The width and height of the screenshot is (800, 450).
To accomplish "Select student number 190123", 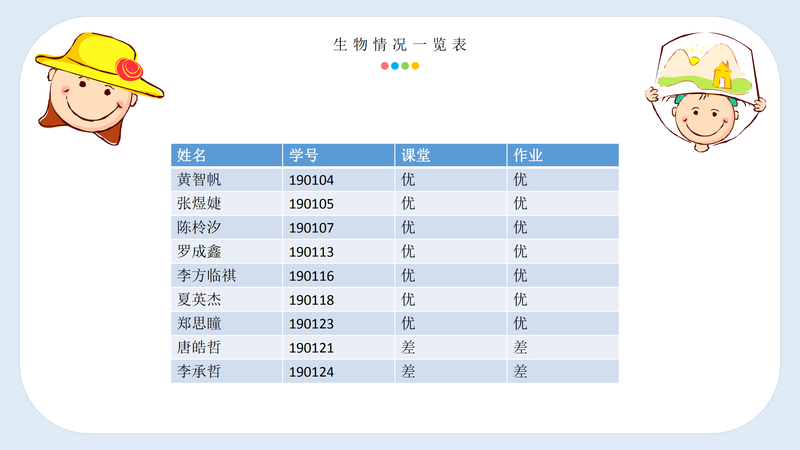I will click(x=311, y=324).
